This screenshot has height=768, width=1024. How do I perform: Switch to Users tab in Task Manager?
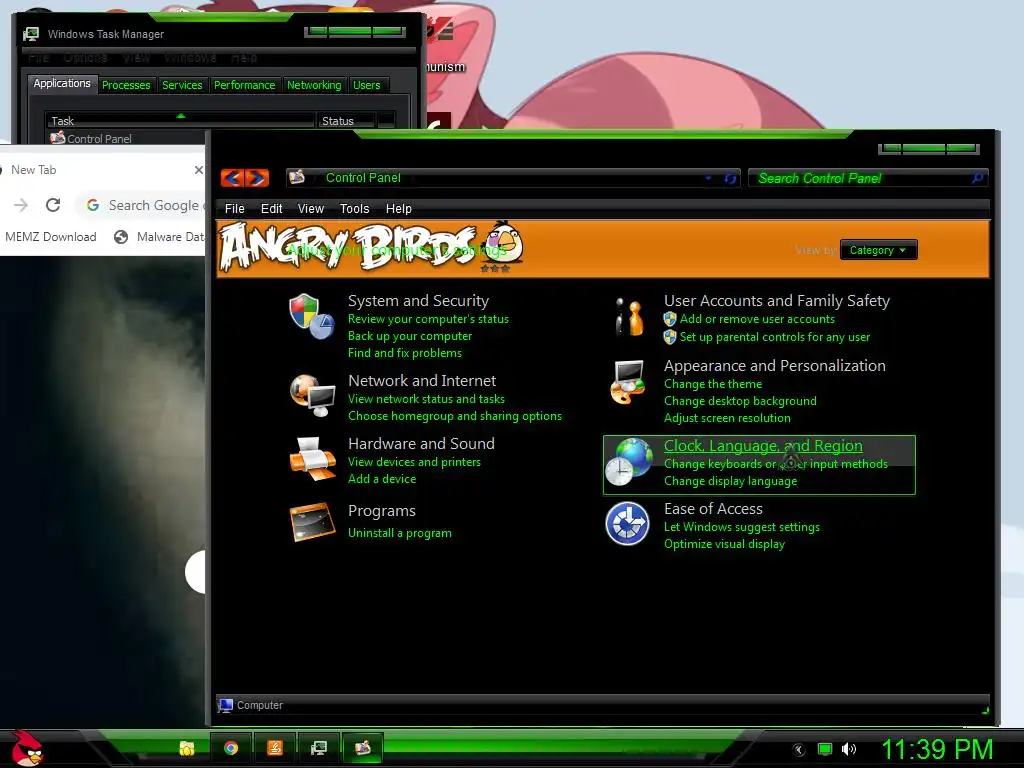[x=366, y=85]
